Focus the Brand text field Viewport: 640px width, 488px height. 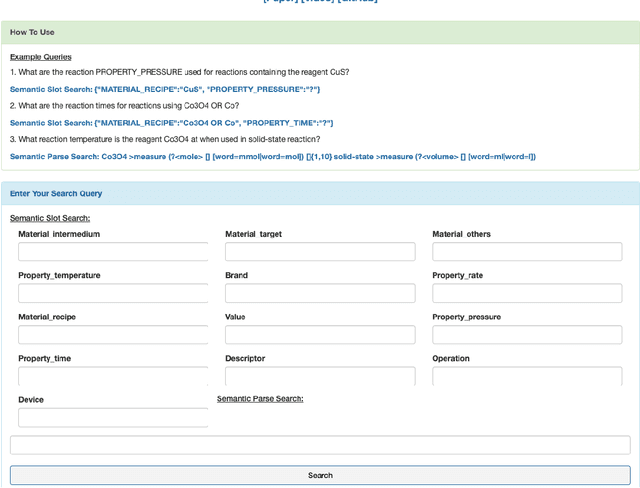click(x=320, y=293)
